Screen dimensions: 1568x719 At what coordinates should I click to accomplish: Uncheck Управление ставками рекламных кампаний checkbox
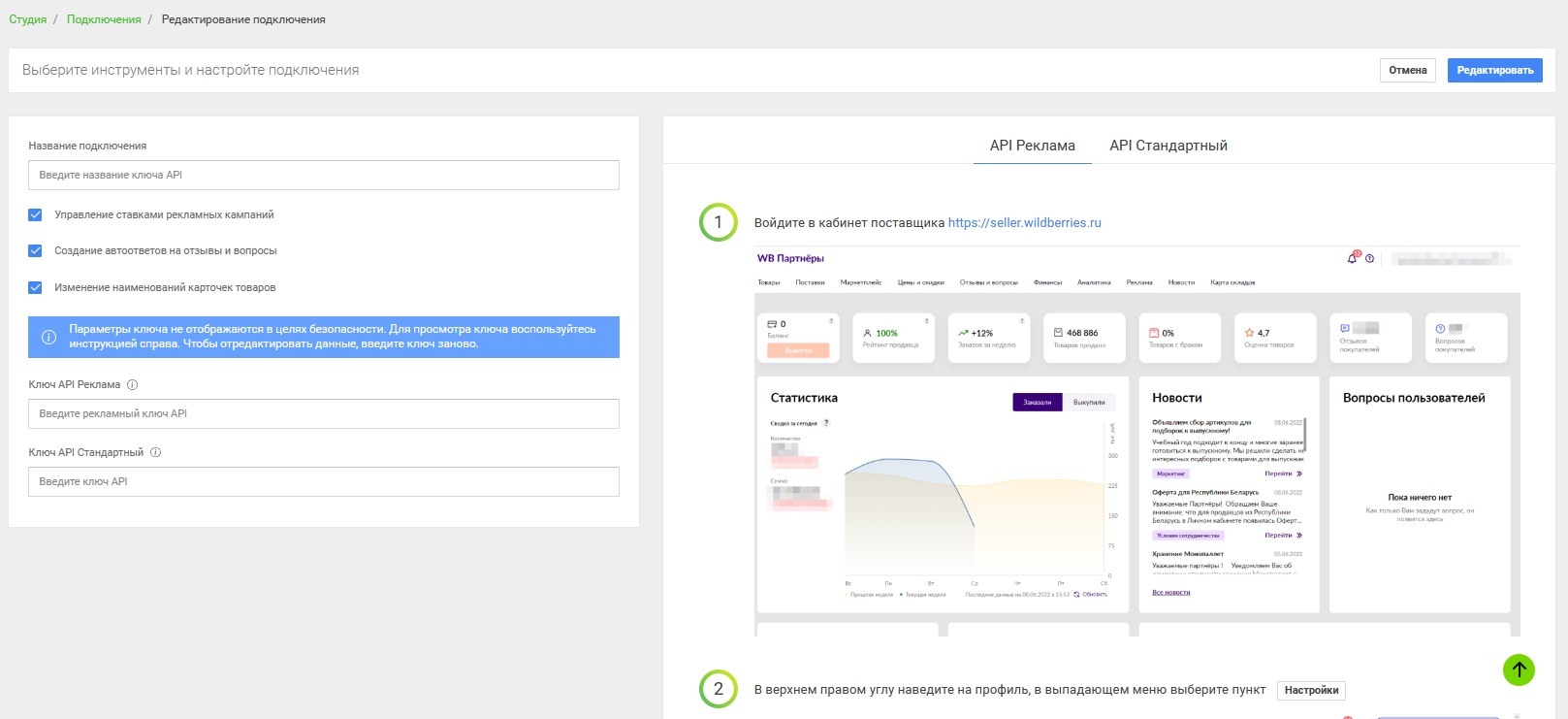pos(36,215)
